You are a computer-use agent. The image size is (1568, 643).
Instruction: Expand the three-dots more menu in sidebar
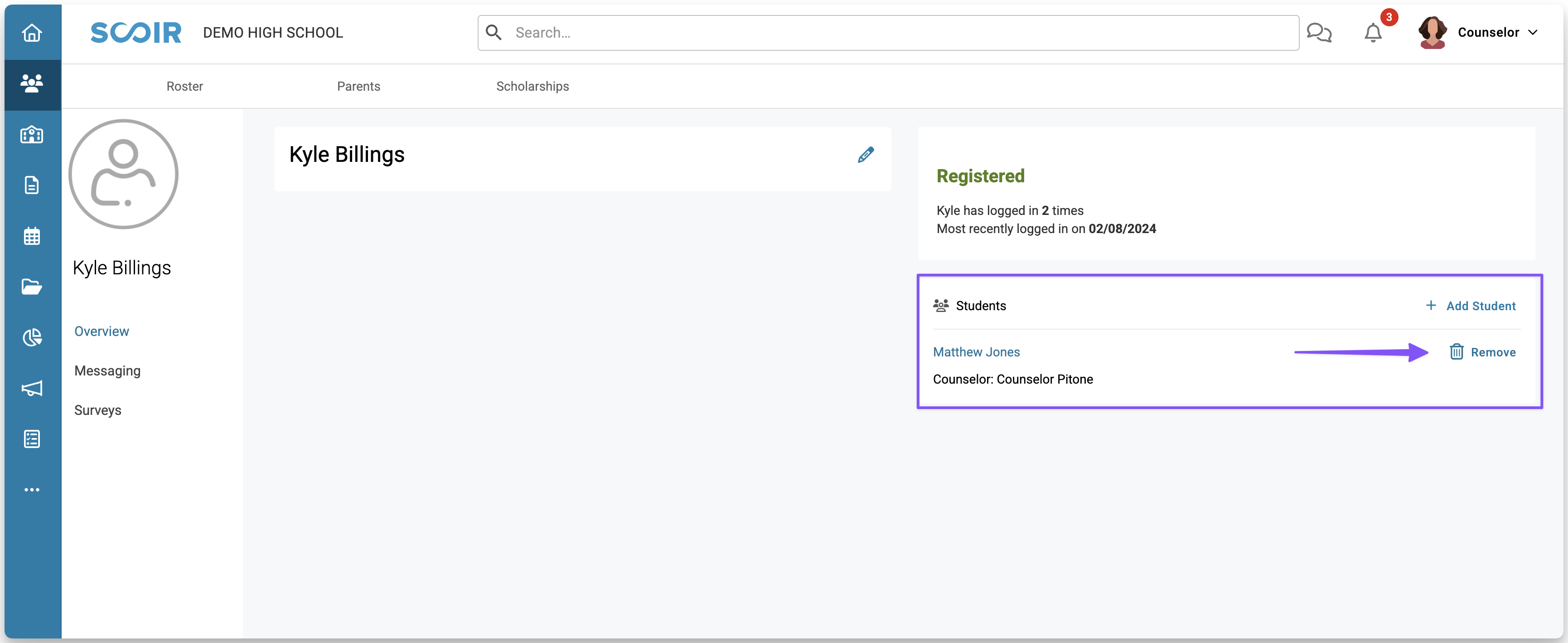point(32,490)
